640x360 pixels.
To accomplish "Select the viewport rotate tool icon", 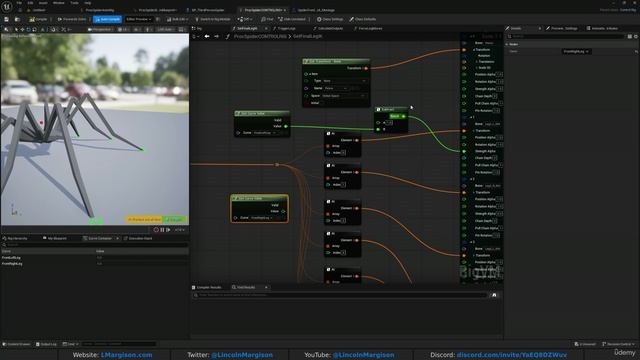I will click(29, 29).
